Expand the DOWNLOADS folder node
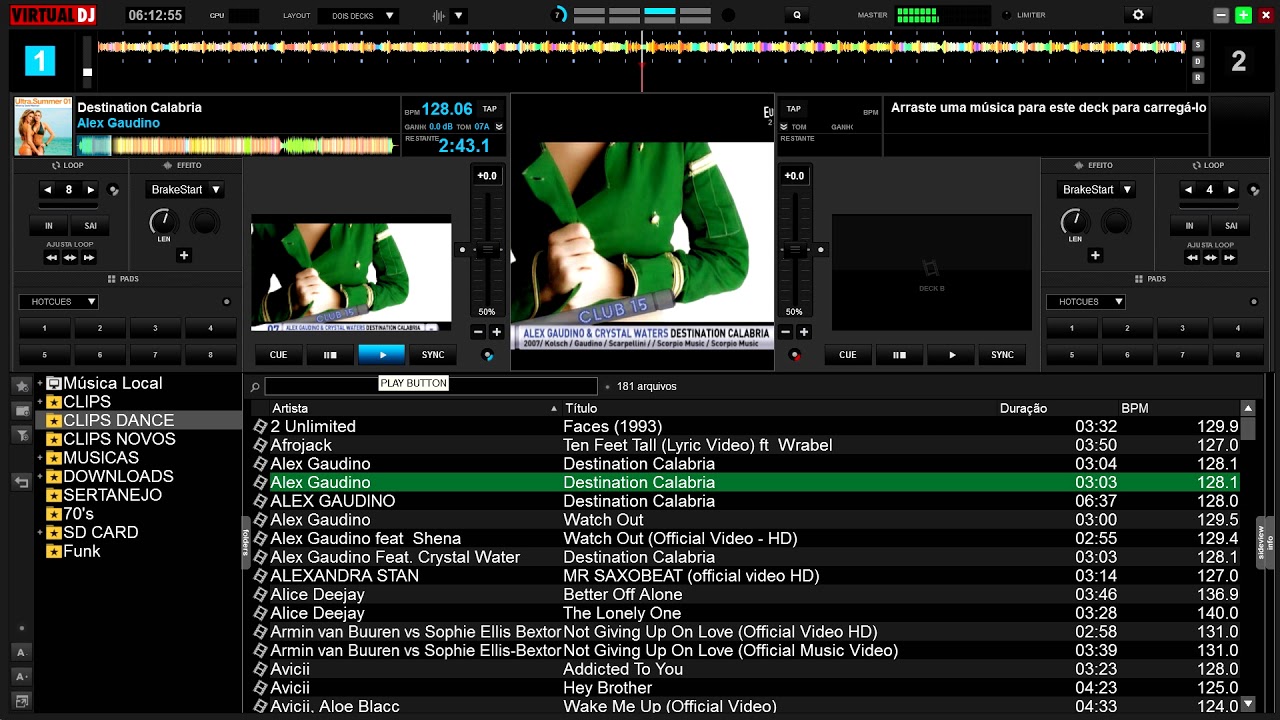The height and width of the screenshot is (720, 1280). (x=40, y=476)
